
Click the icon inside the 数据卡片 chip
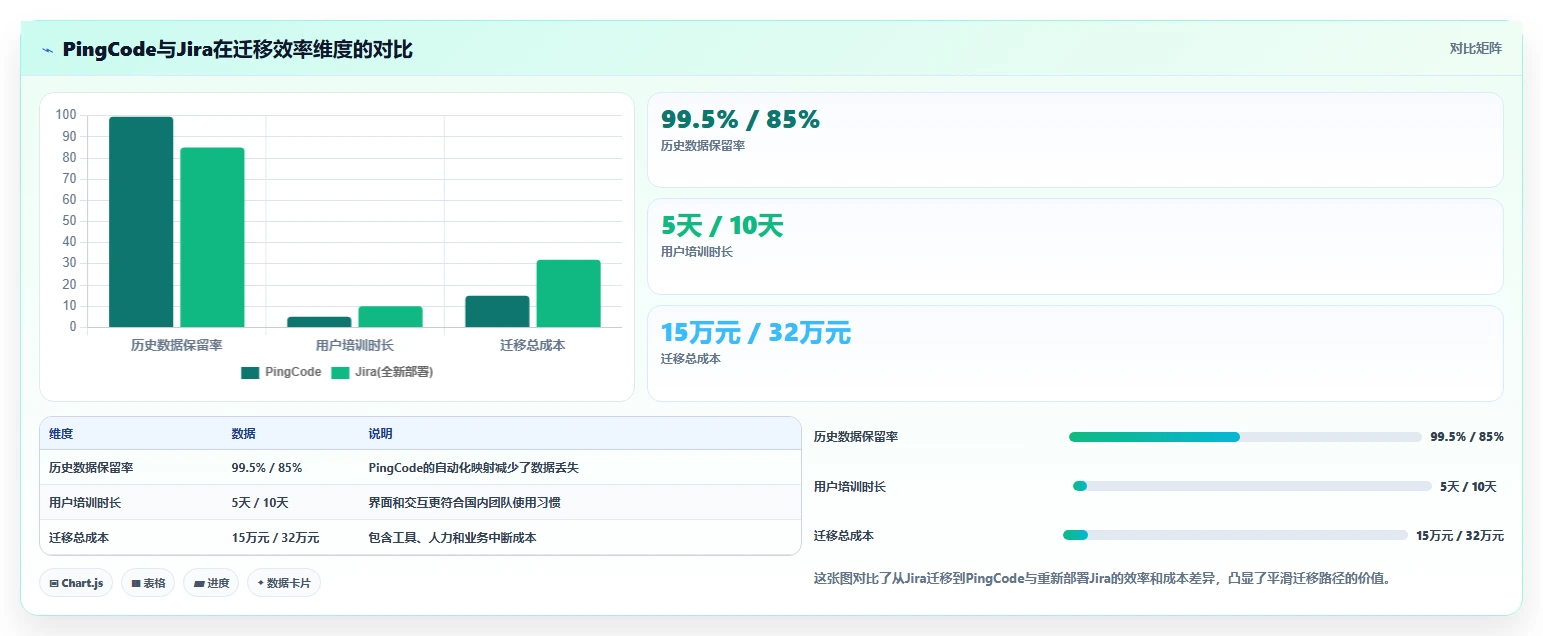click(260, 583)
